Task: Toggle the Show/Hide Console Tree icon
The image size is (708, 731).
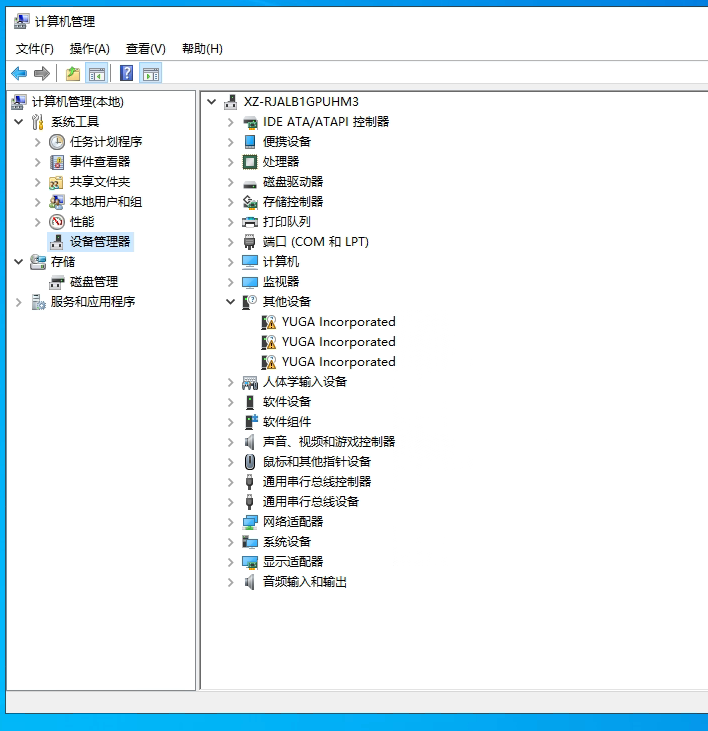Action: pos(97,73)
